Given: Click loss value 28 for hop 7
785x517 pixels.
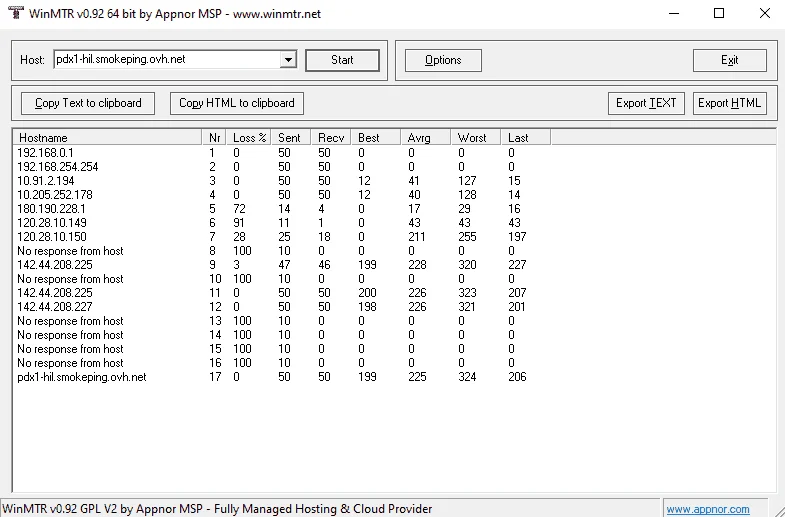Looking at the screenshot, I should [239, 237].
